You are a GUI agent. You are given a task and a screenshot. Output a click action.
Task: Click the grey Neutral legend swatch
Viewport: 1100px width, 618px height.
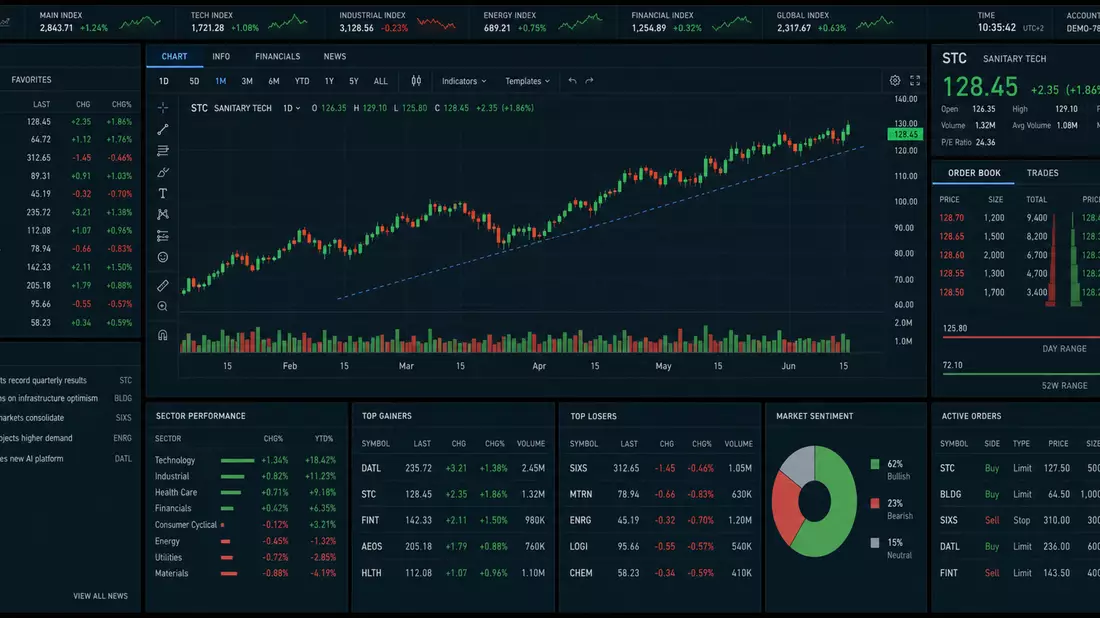coord(875,542)
